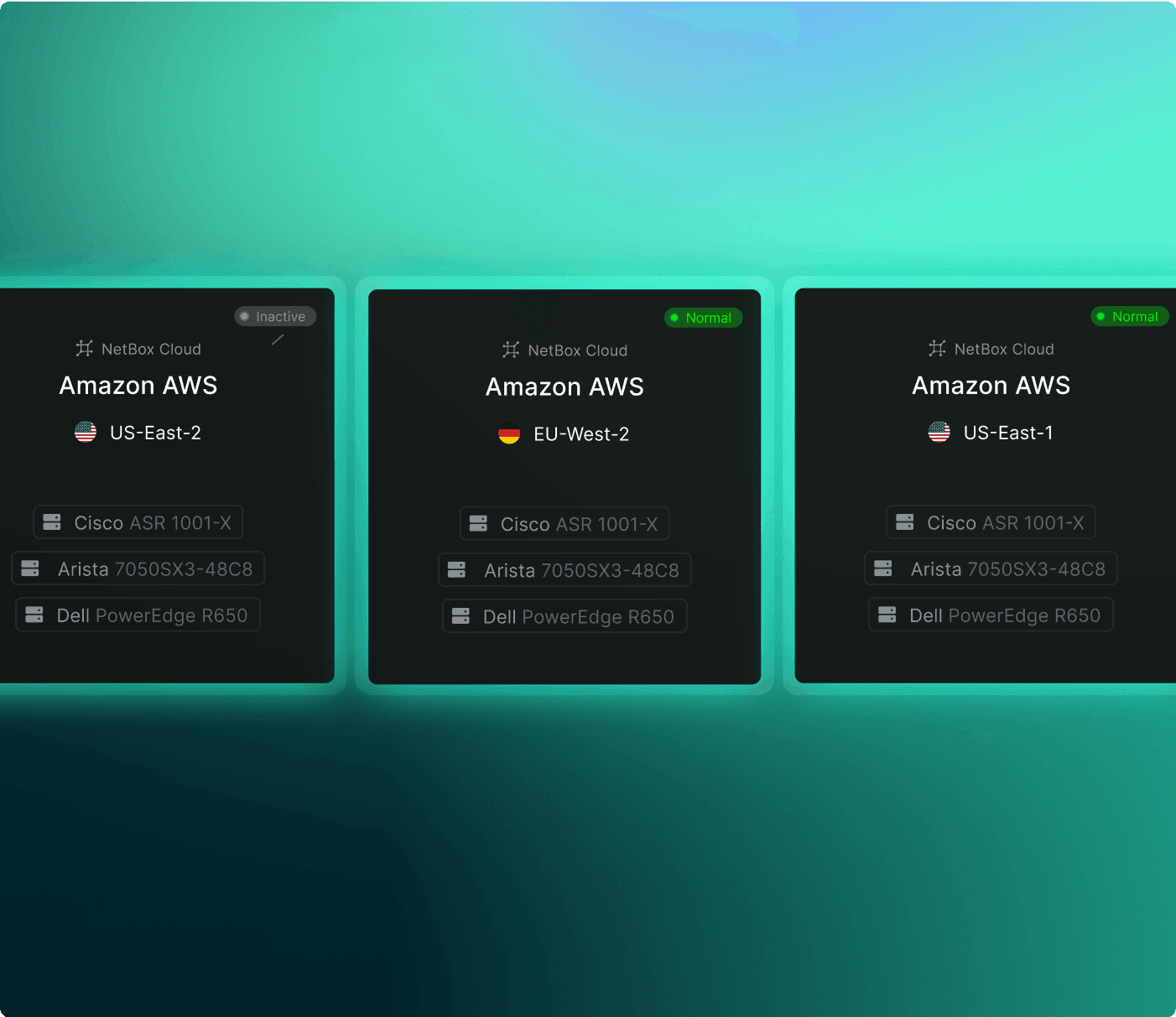The width and height of the screenshot is (1176, 1017).
Task: Click the Normal status badge on EU-West-2 card
Action: point(703,318)
